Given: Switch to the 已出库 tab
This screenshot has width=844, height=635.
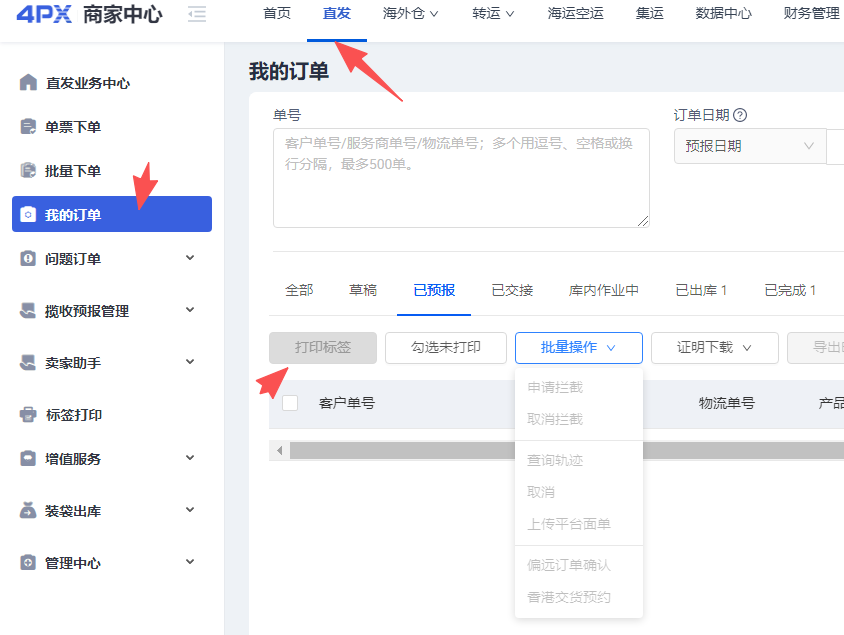Looking at the screenshot, I should click(x=701, y=291).
